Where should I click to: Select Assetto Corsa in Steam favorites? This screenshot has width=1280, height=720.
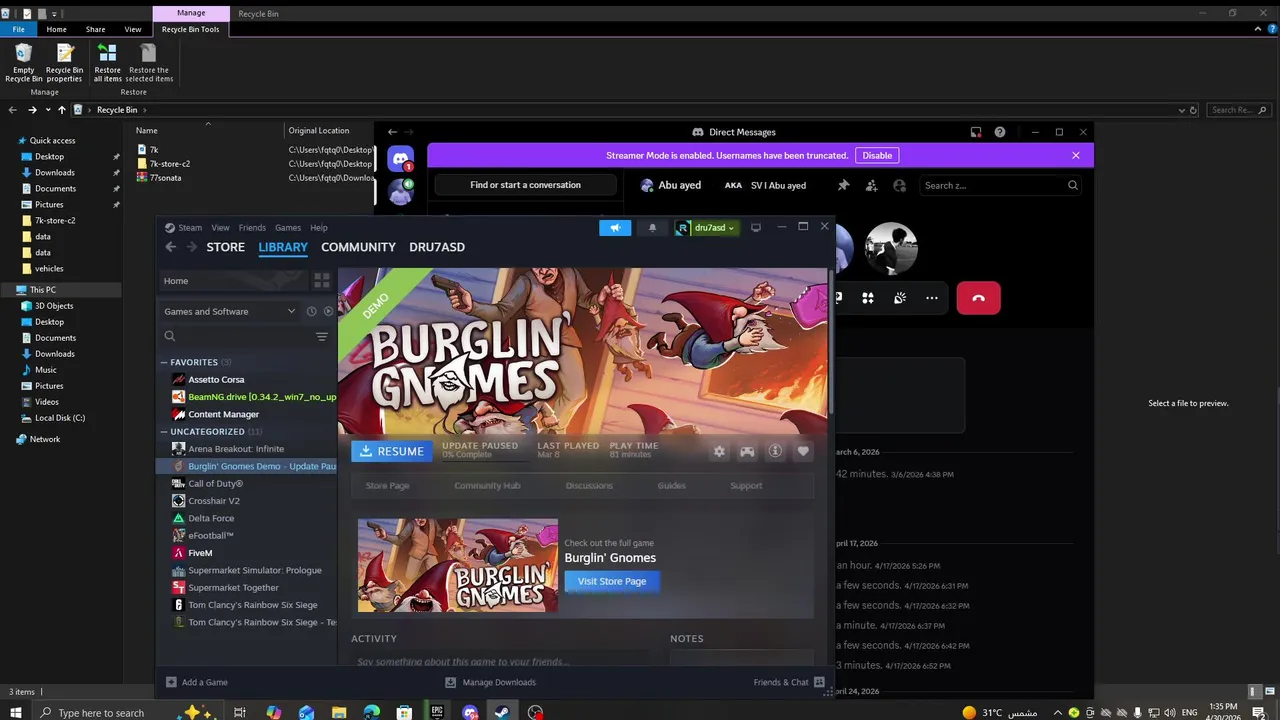[216, 380]
